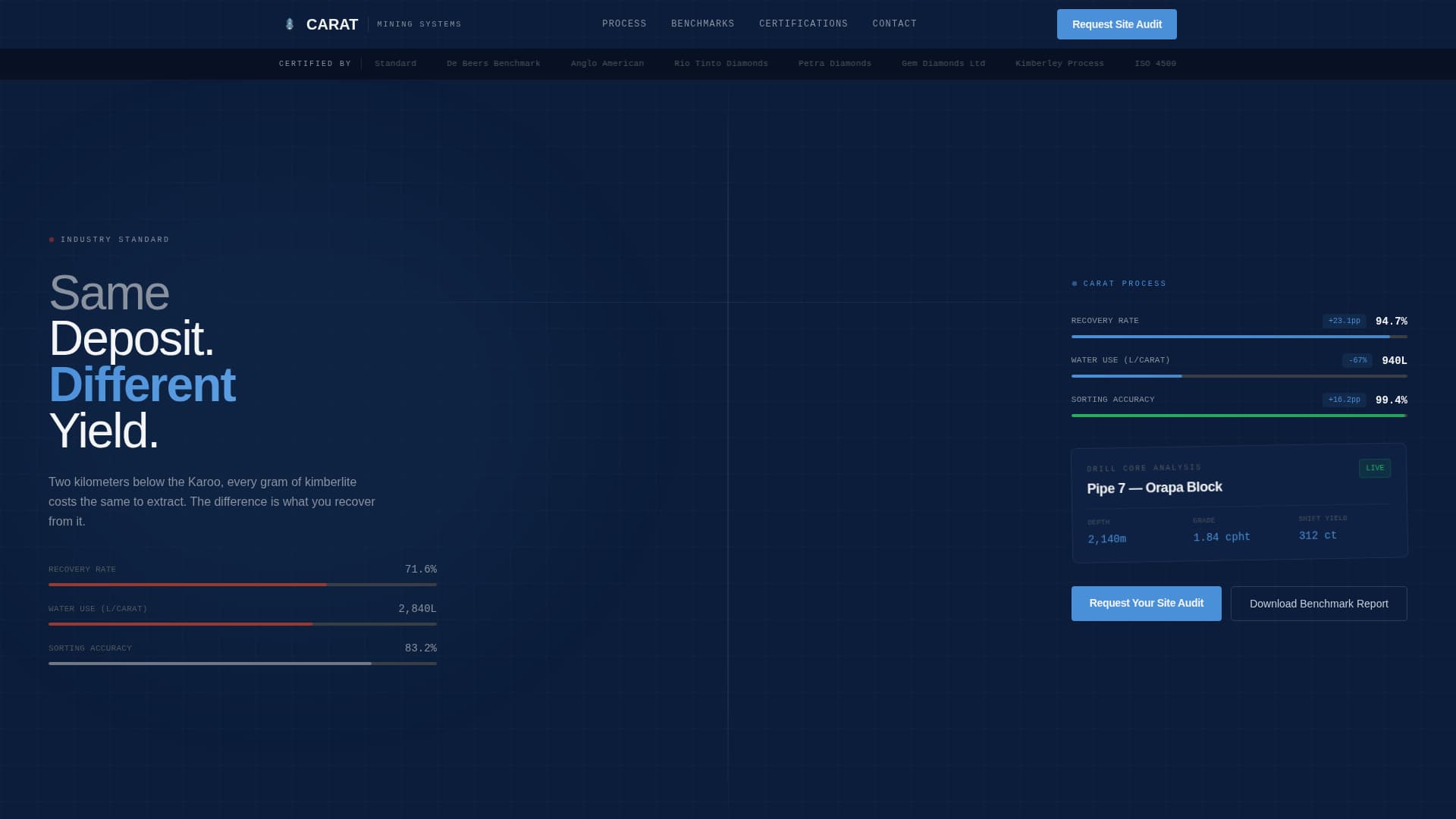Click the Request Your Site Audit button
Screen dimensions: 1456x819
tap(1146, 603)
